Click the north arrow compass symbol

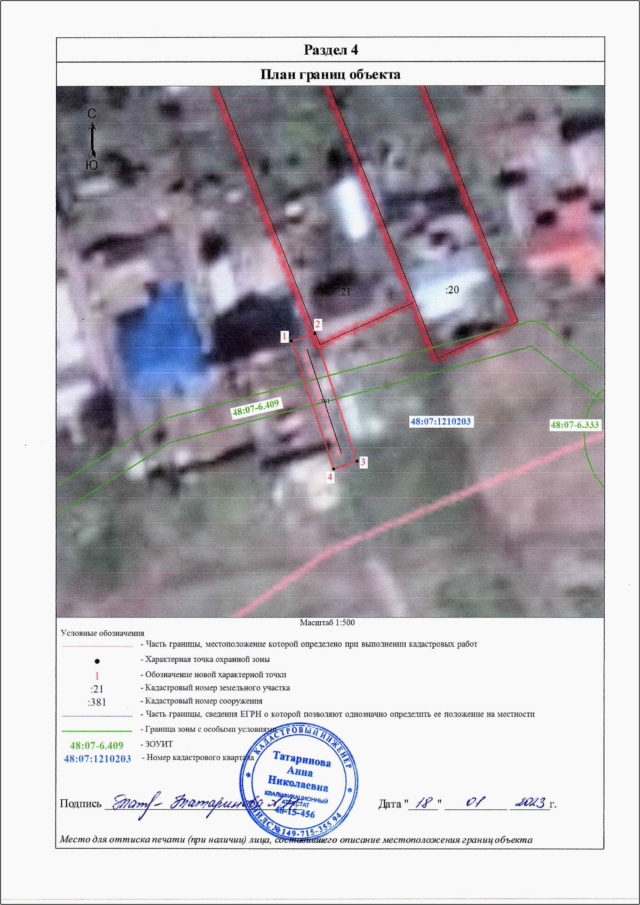[x=91, y=139]
